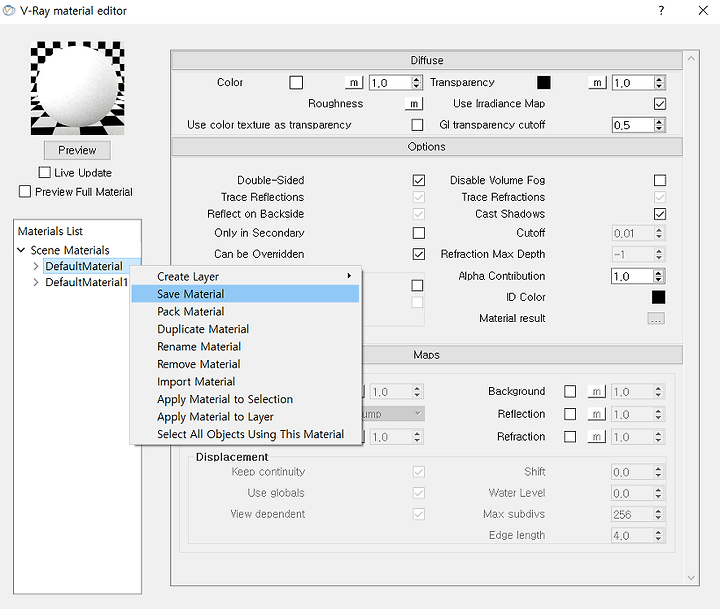Screen dimensions: 720x609
Task: Enable the Reflection map checkbox
Action: (570, 414)
